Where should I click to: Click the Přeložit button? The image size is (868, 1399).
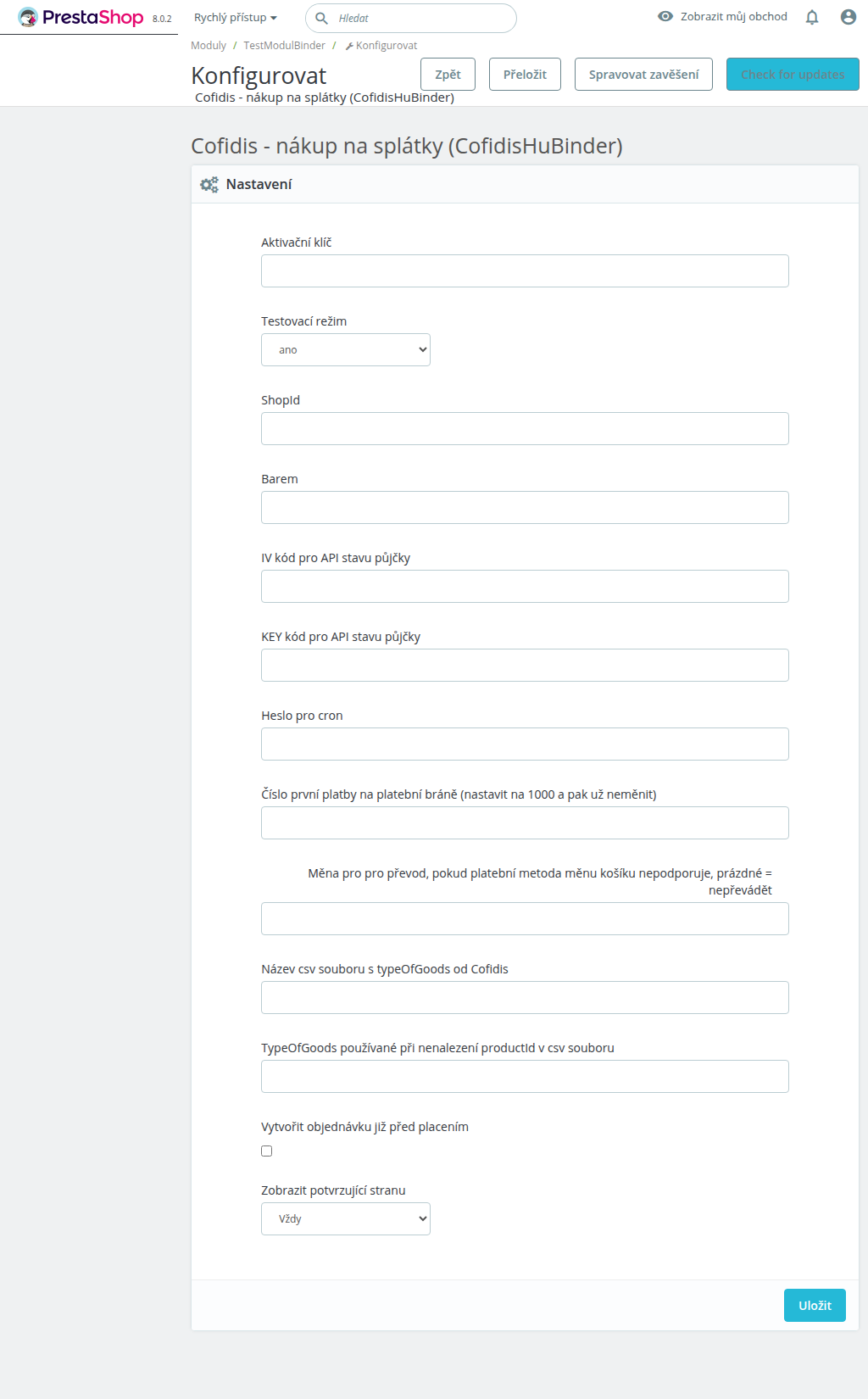tap(525, 74)
